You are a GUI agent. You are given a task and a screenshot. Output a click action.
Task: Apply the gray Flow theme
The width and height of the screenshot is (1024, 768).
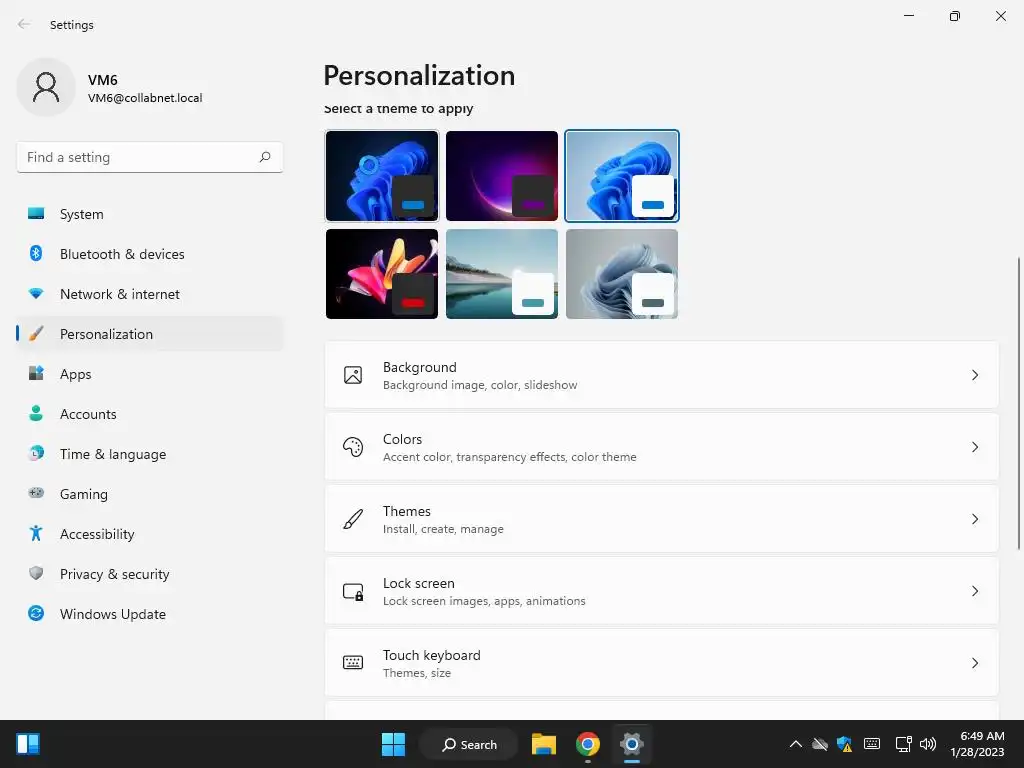pyautogui.click(x=622, y=274)
